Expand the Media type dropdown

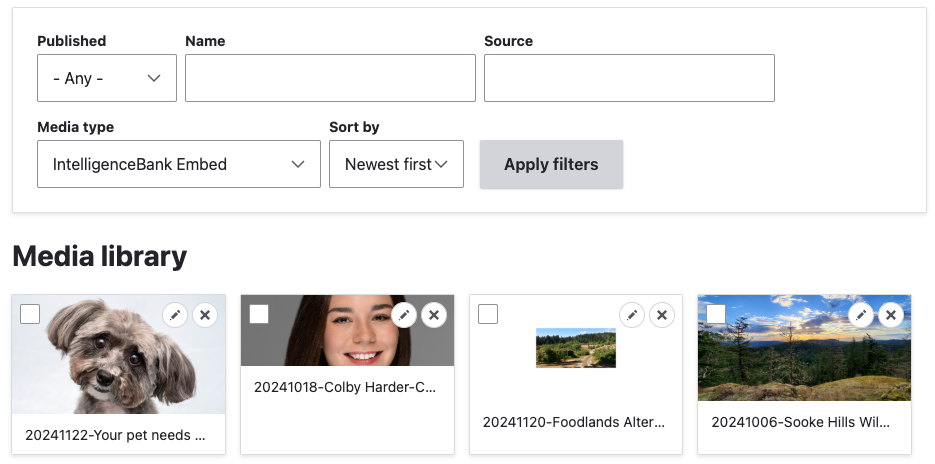(x=179, y=164)
